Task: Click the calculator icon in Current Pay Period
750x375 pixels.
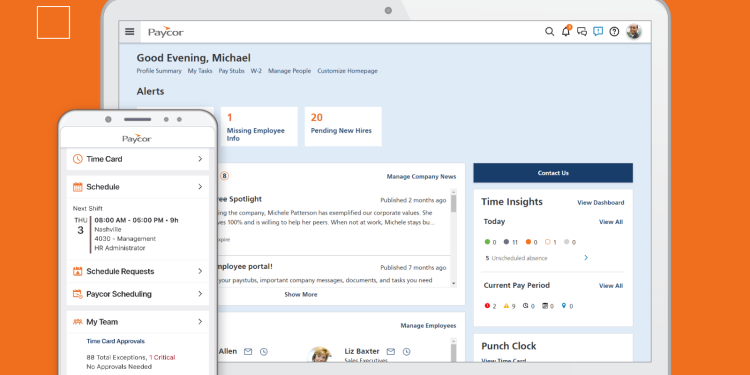Action: click(x=545, y=306)
